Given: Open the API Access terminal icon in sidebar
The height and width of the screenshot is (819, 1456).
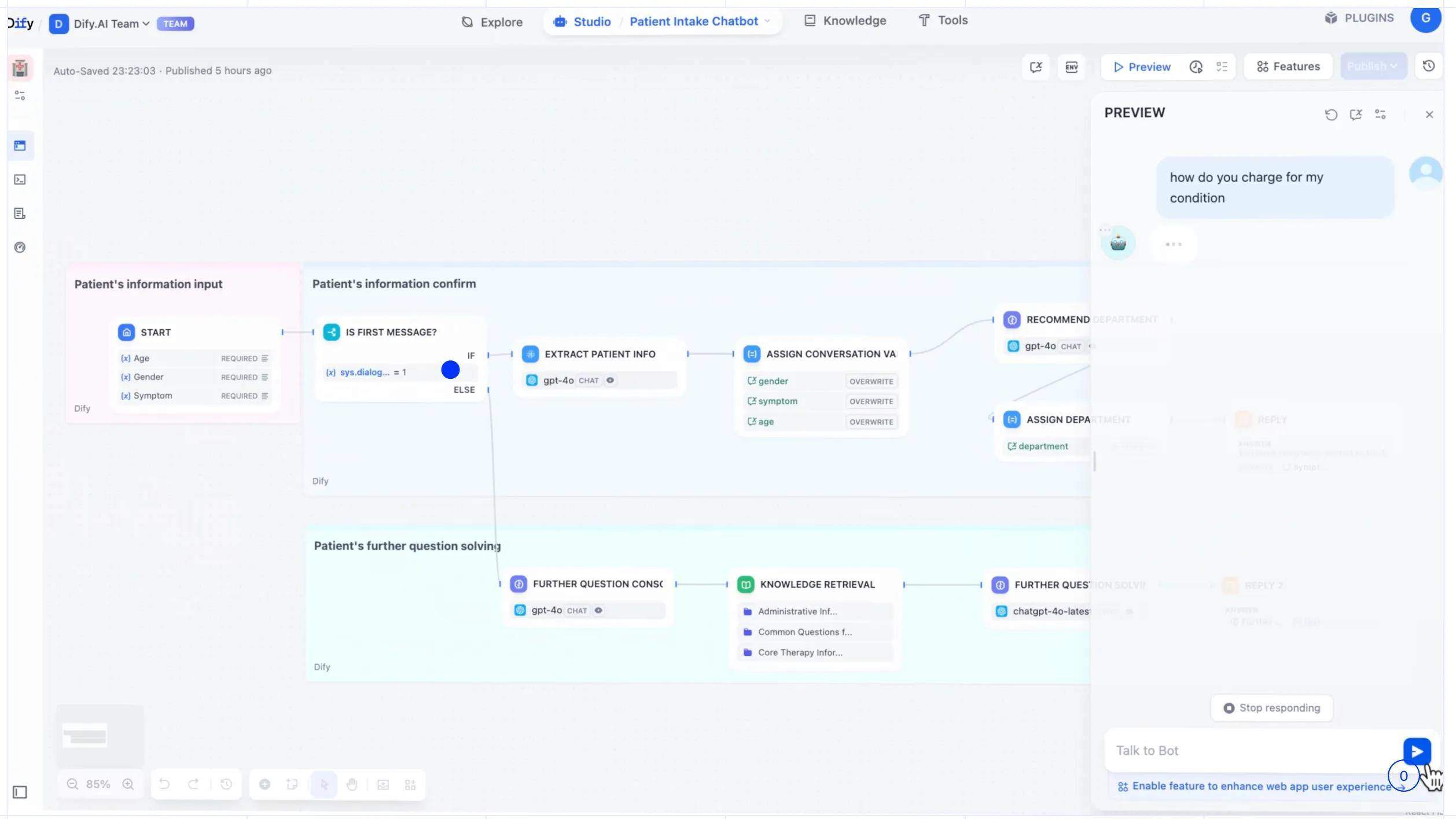Looking at the screenshot, I should click(20, 180).
